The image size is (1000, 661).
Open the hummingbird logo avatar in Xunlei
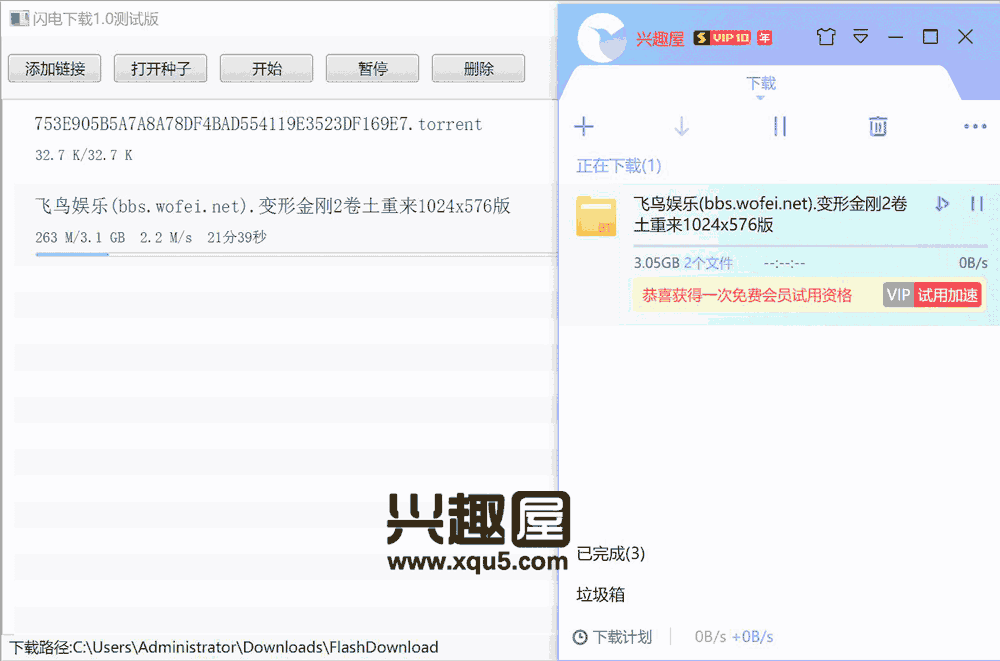(601, 38)
